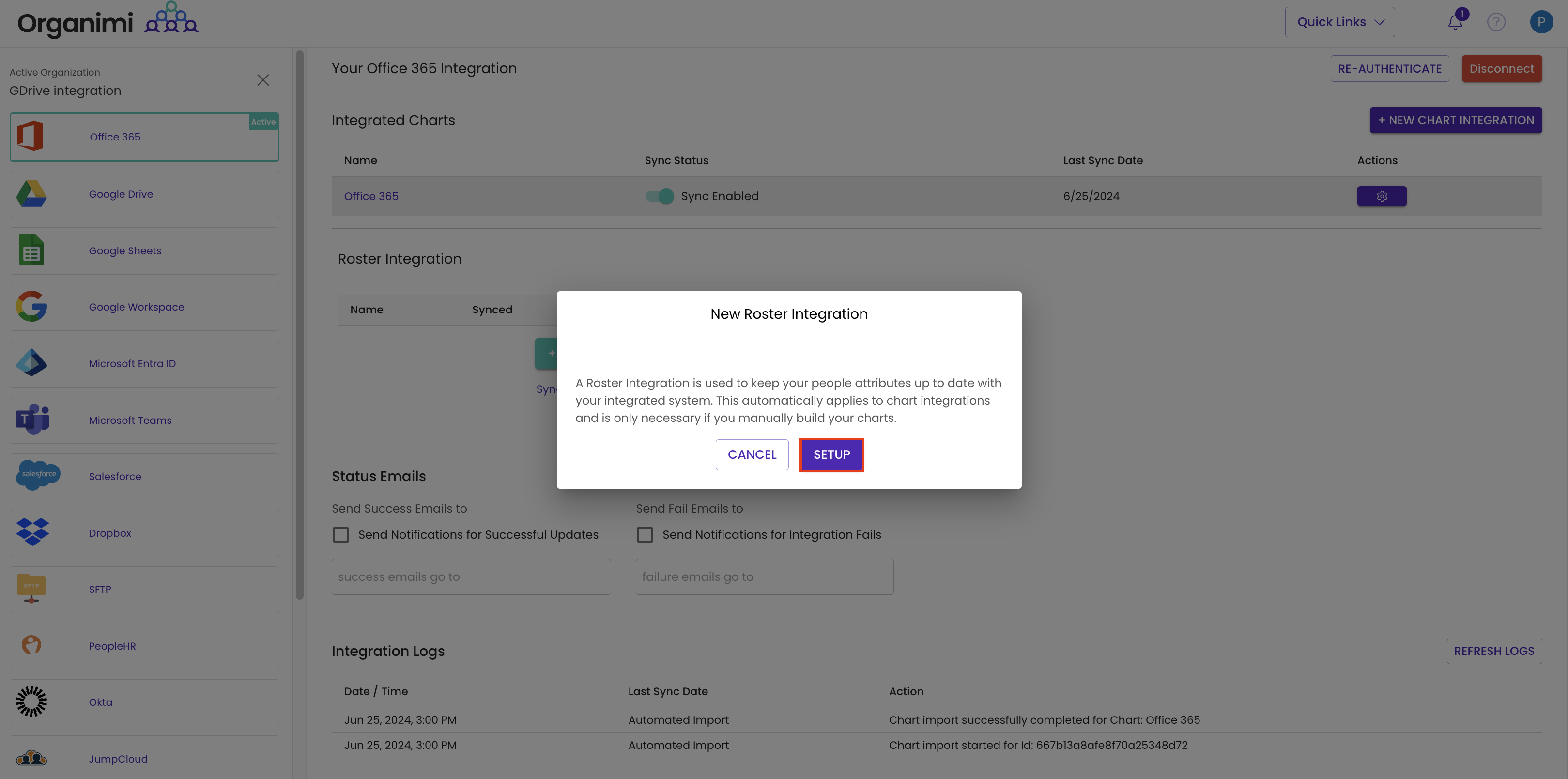Screen dimensions: 1568x779
Task: Click the Disconnect button
Action: (x=1501, y=68)
